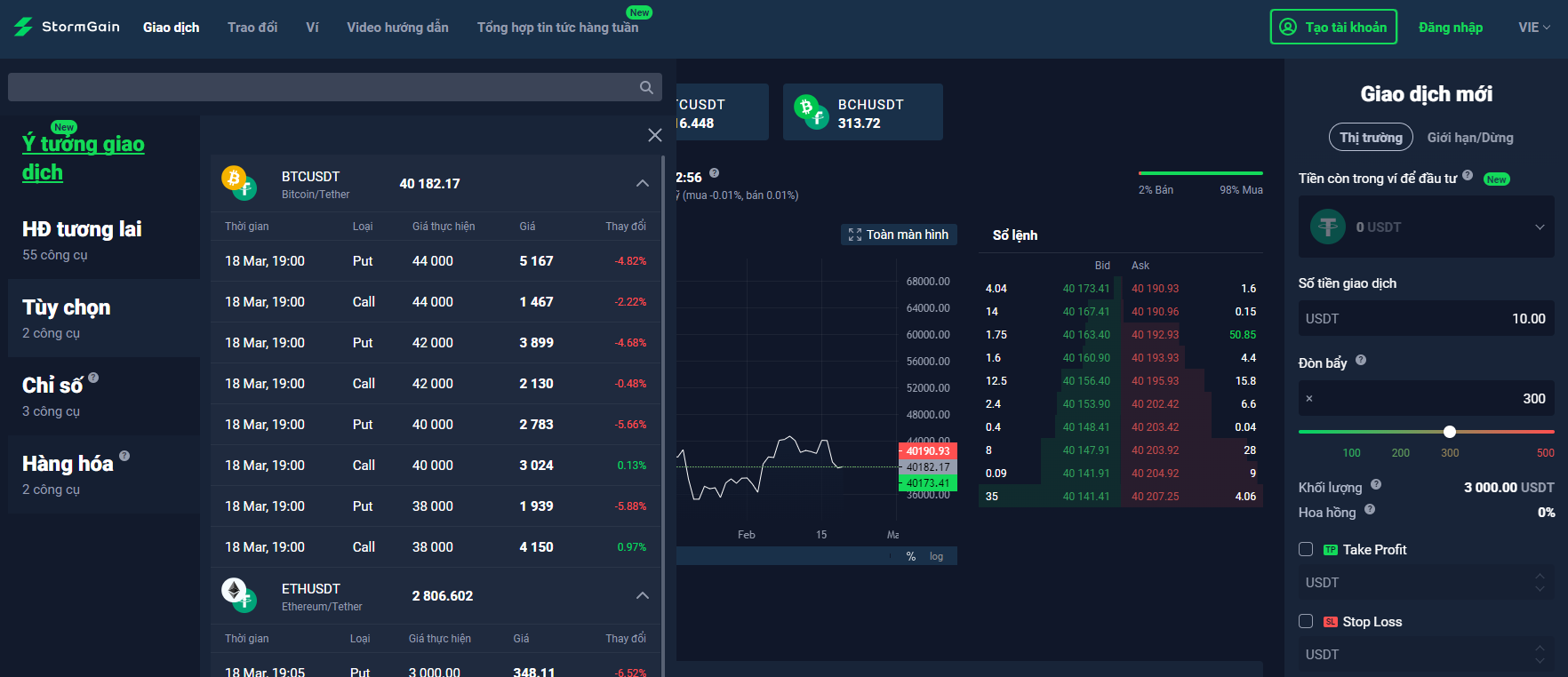Select the Giới hạn/Dừng order type
The width and height of the screenshot is (1568, 677).
click(1470, 137)
